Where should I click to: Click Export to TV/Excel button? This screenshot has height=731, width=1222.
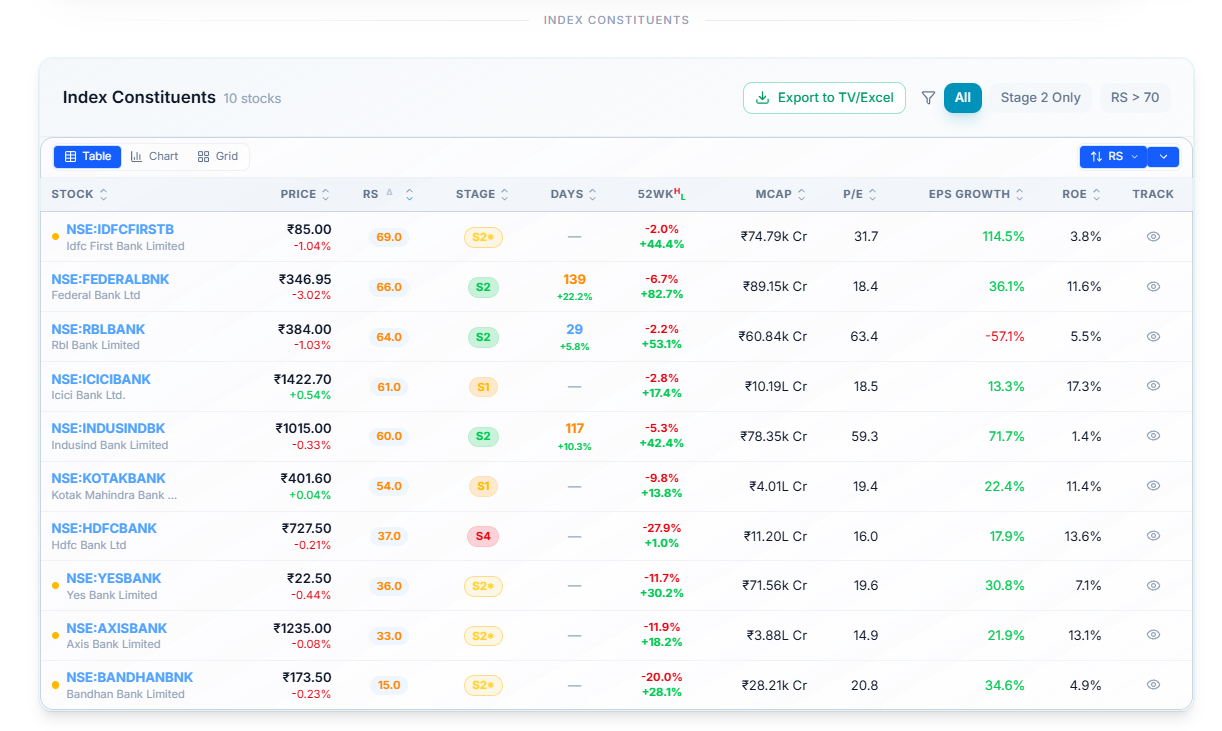(x=824, y=98)
